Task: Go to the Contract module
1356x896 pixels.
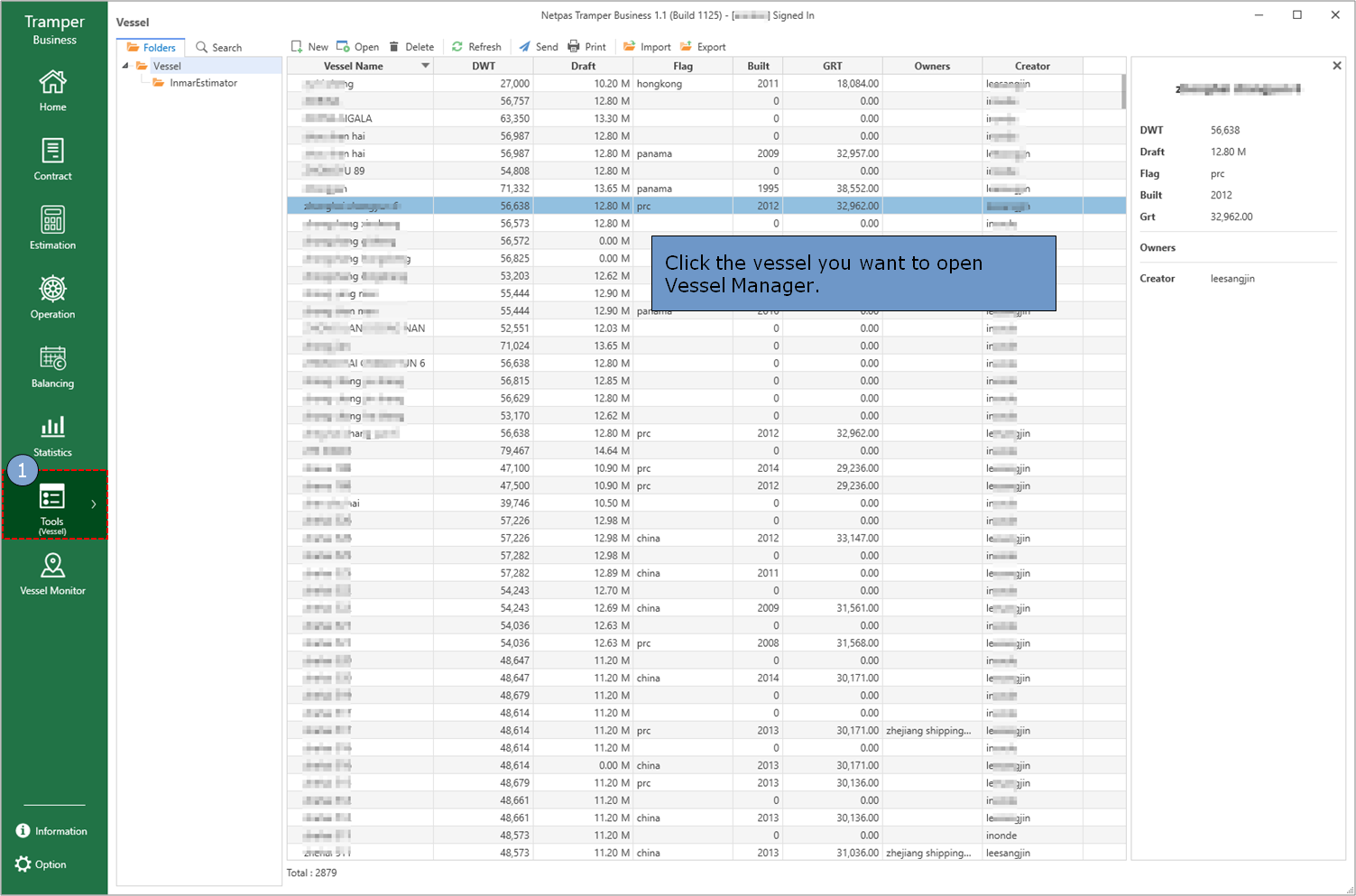Action: tap(52, 159)
